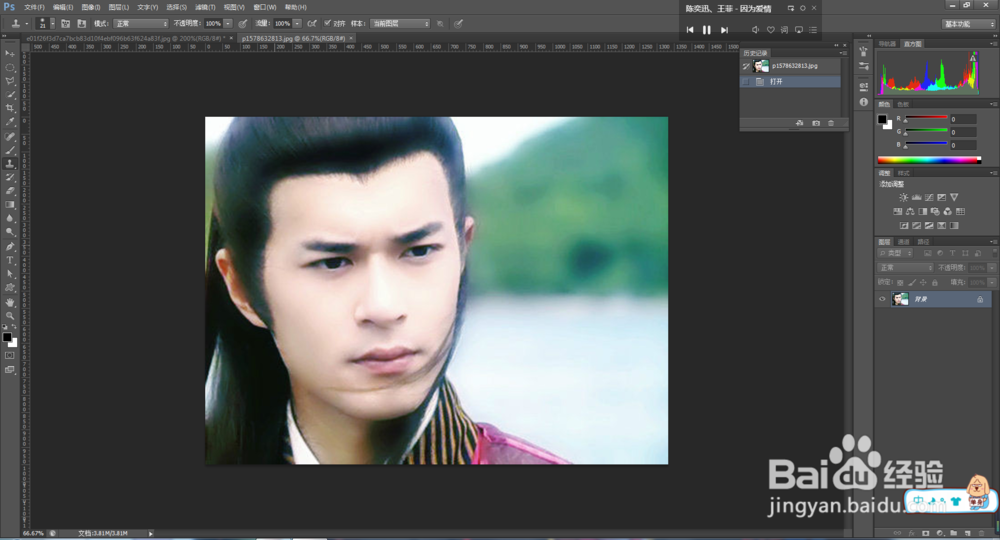Open brush preset picker dropdown arrow
The image size is (1000, 540).
tap(52, 24)
